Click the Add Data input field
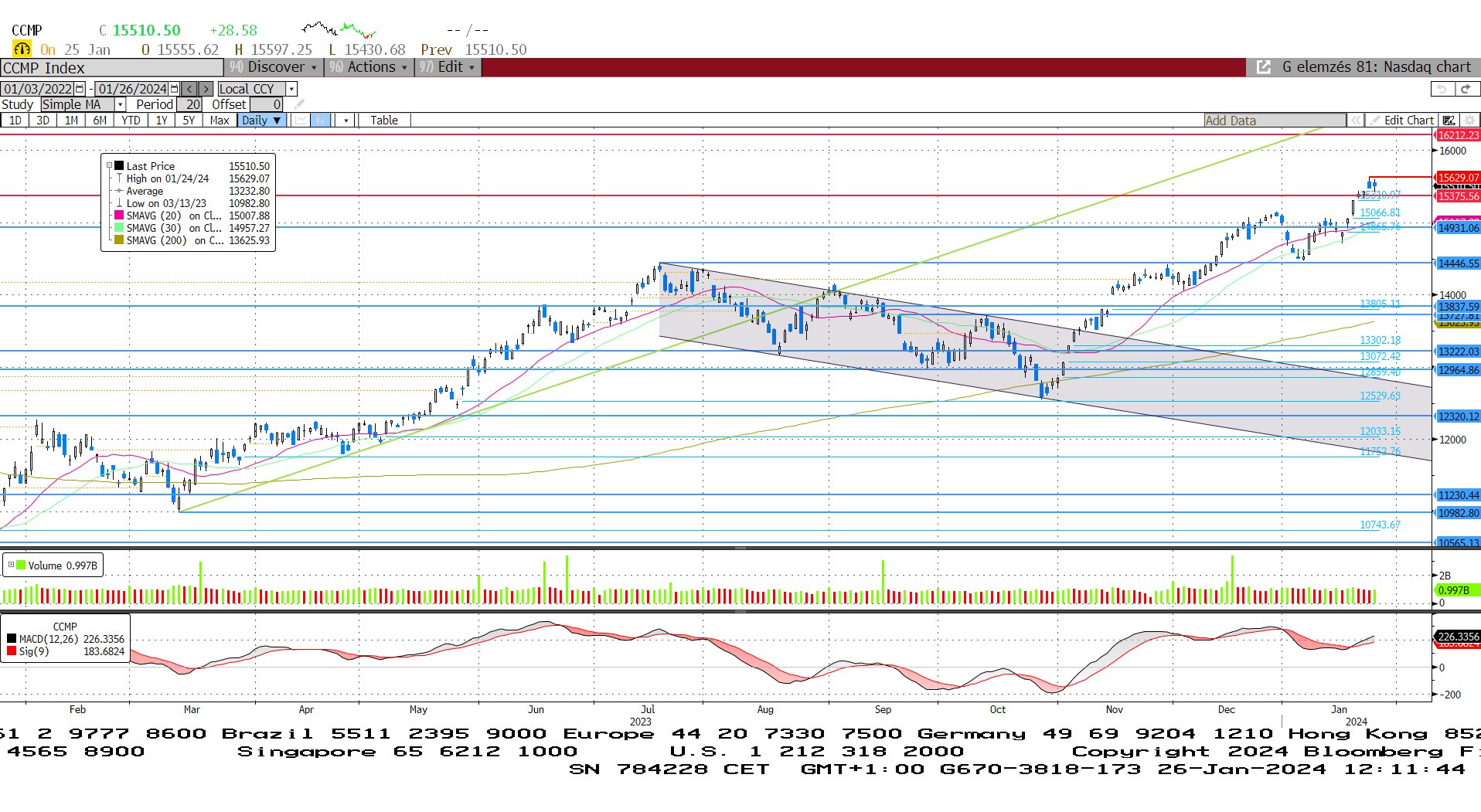The image size is (1481, 812). click(1274, 121)
